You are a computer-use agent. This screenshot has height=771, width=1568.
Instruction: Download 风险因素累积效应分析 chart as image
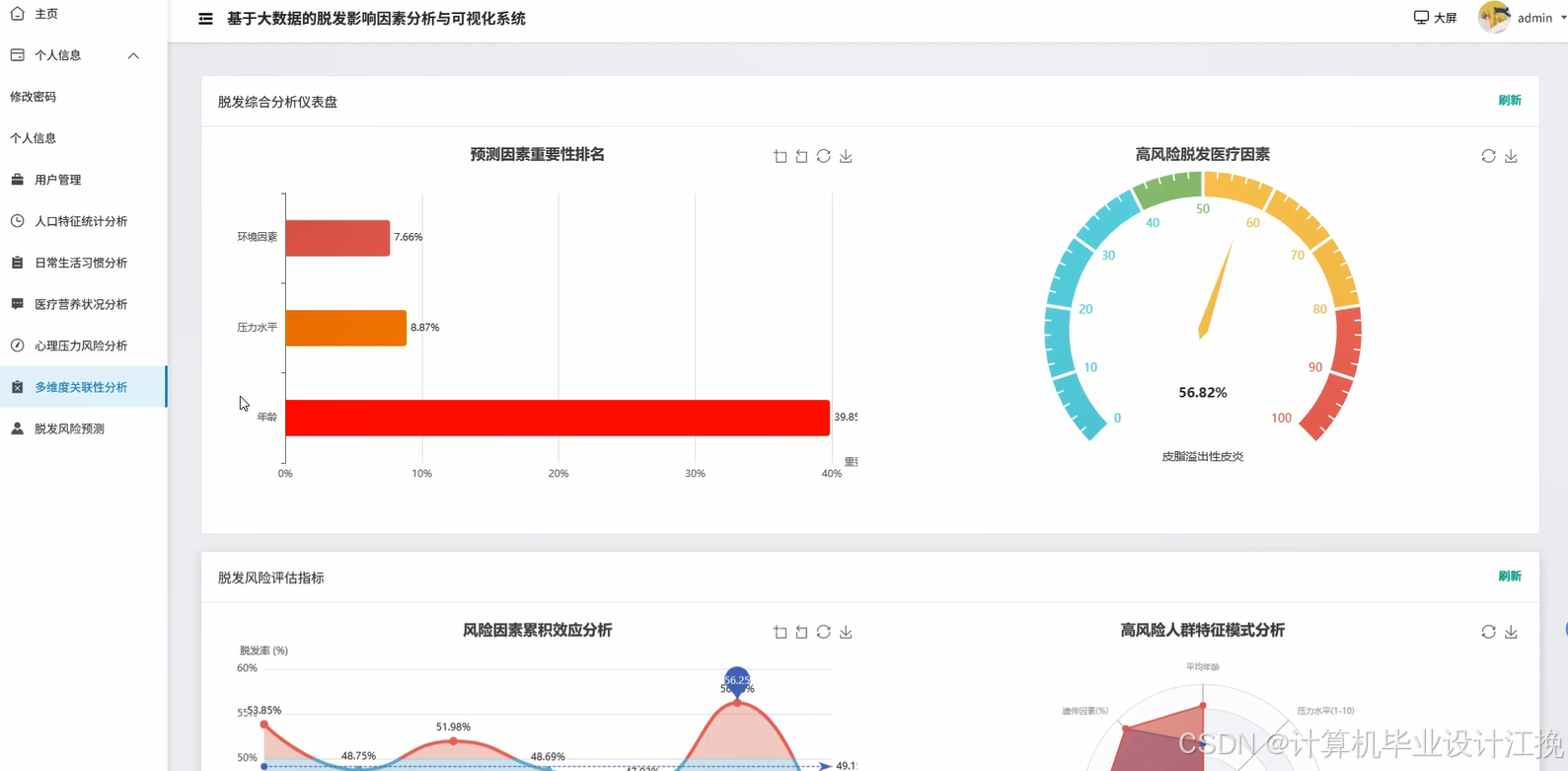click(846, 633)
